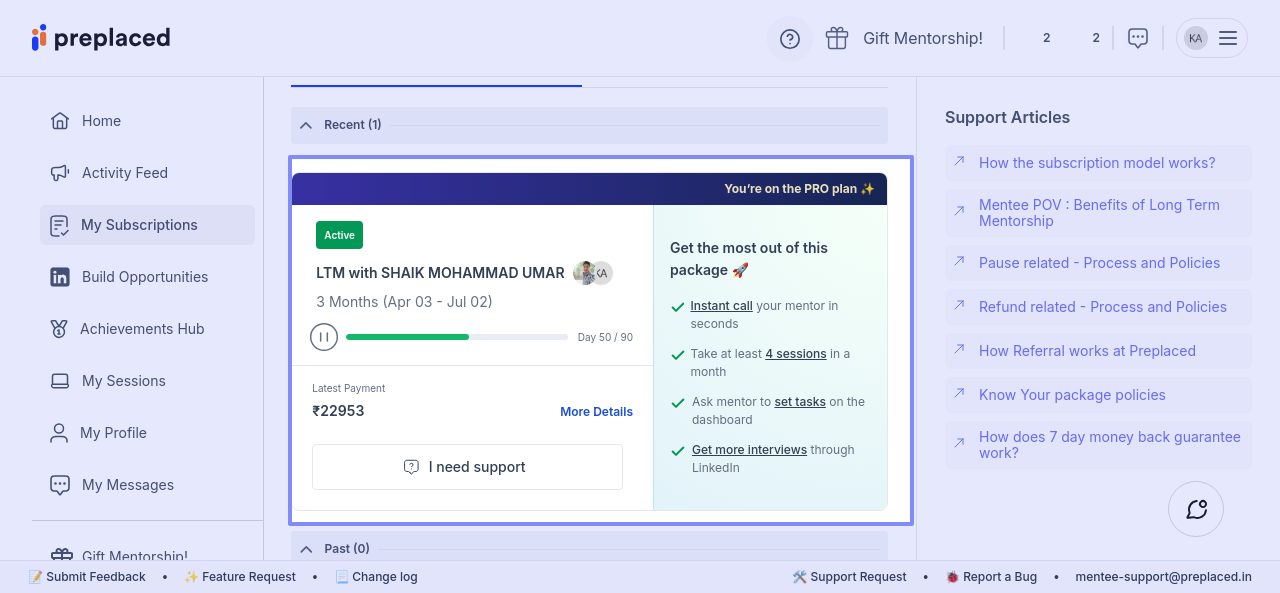Viewport: 1280px width, 593px height.
Task: Click the My Profile person icon
Action: click(59, 433)
